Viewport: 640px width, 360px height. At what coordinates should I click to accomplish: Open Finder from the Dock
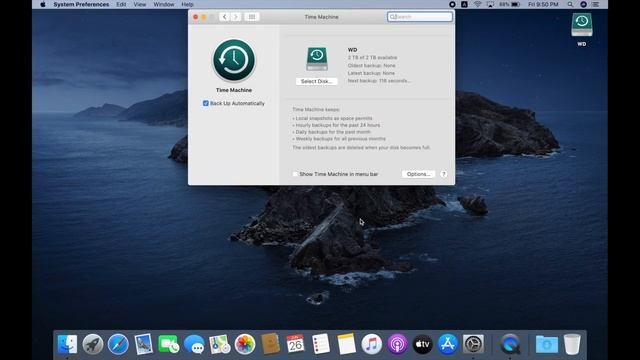67,344
